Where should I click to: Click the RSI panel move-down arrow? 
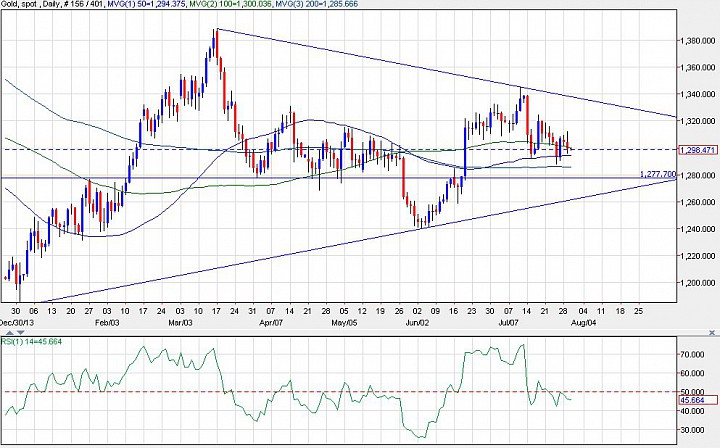[x=21, y=333]
